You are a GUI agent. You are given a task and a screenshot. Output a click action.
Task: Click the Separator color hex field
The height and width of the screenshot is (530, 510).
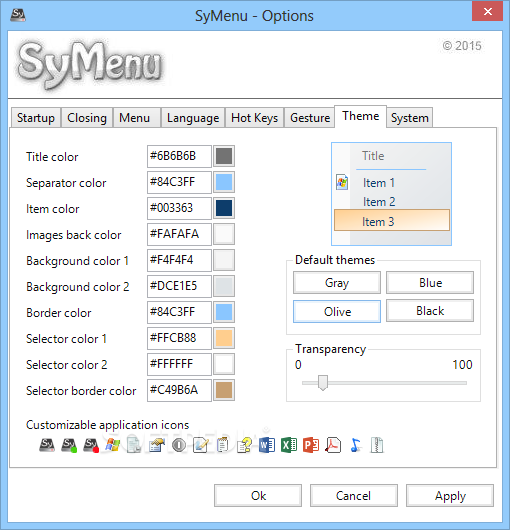point(179,182)
